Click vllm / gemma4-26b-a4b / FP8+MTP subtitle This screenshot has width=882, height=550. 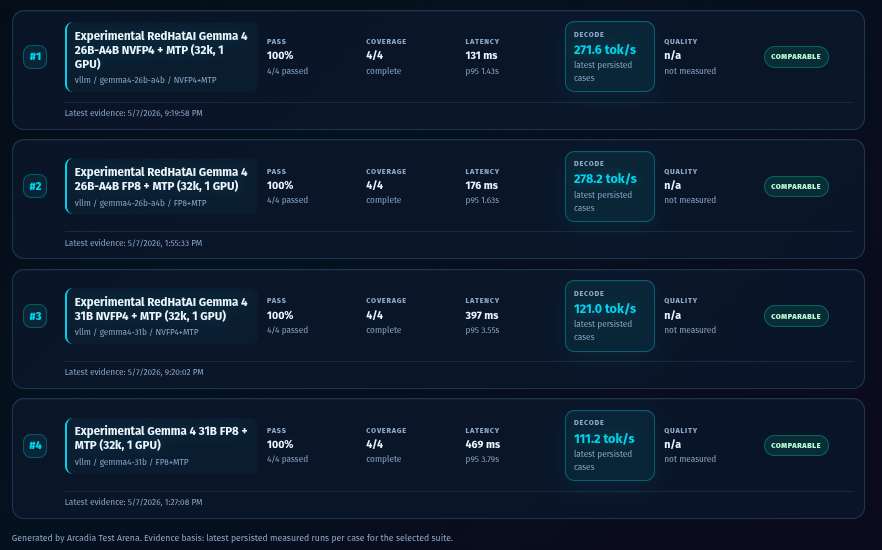(140, 203)
